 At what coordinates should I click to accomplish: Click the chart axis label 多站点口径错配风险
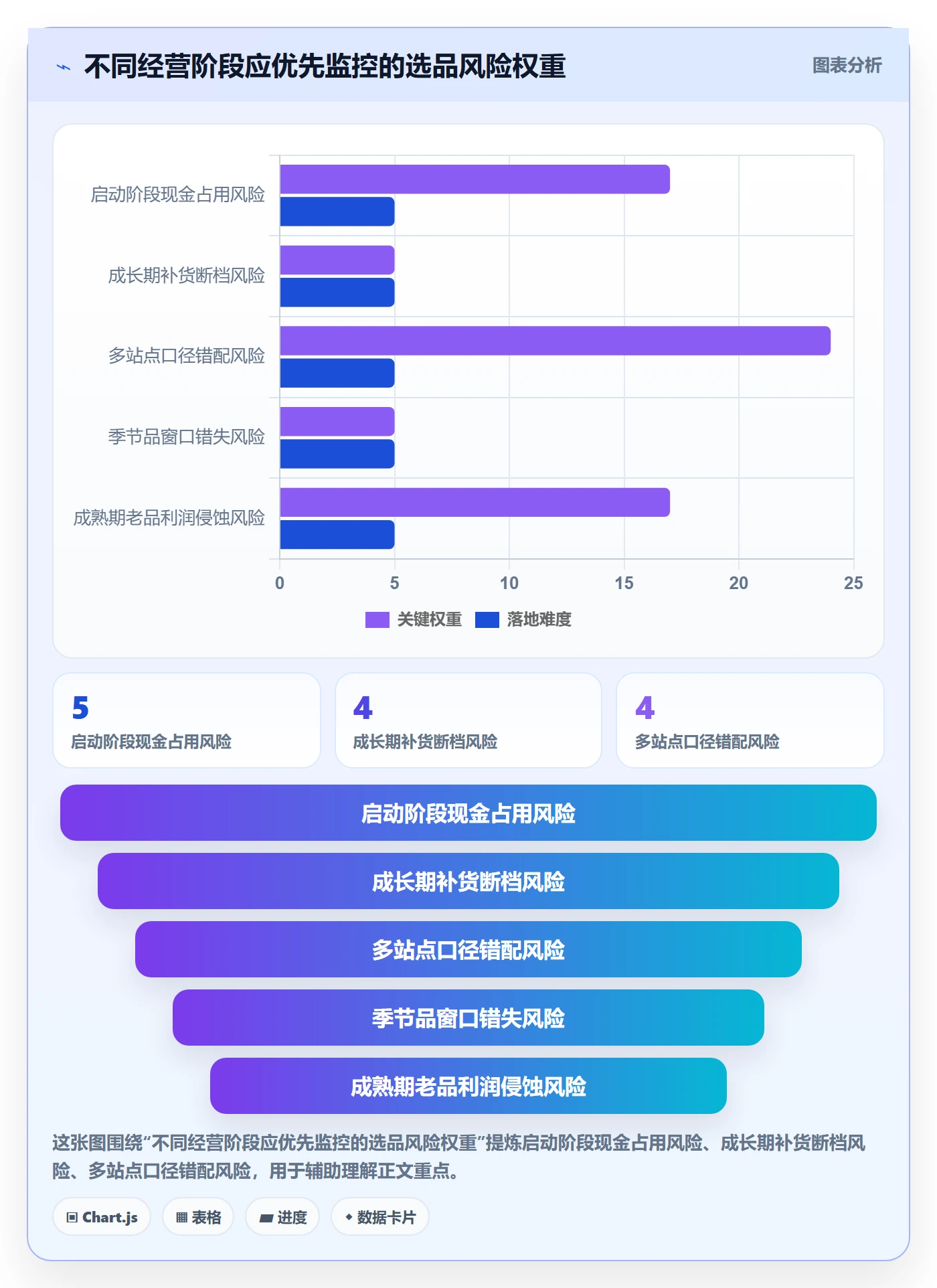186,356
